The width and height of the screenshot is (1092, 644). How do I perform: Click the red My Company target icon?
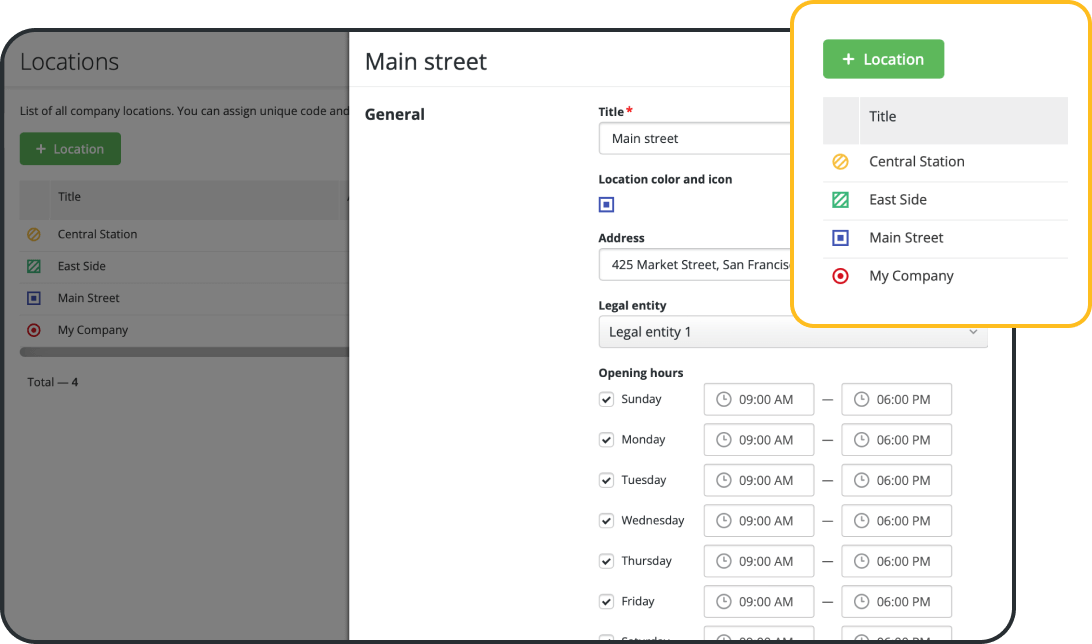pos(34,330)
